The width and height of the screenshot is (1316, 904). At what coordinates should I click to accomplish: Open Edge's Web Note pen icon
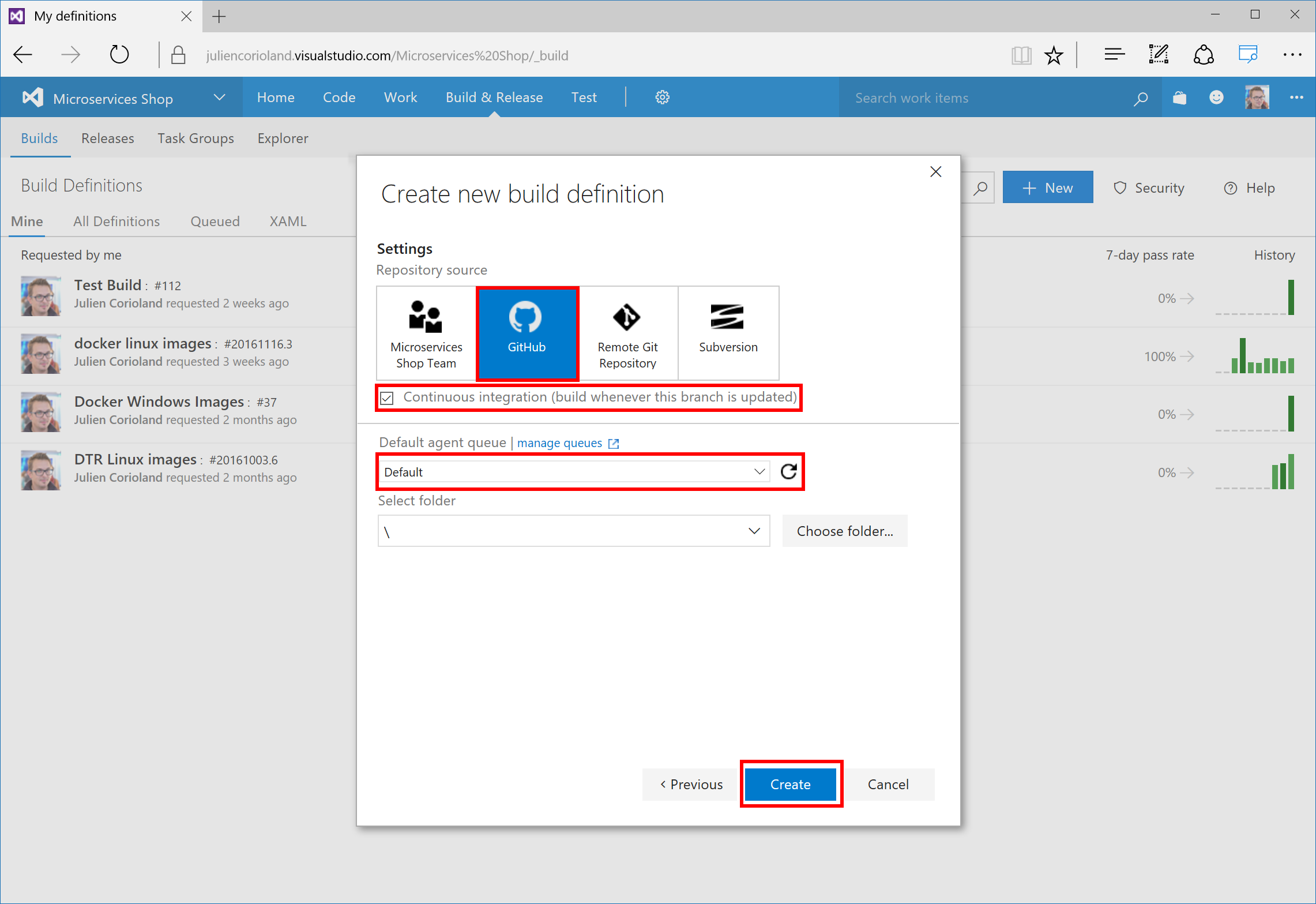pos(1159,54)
